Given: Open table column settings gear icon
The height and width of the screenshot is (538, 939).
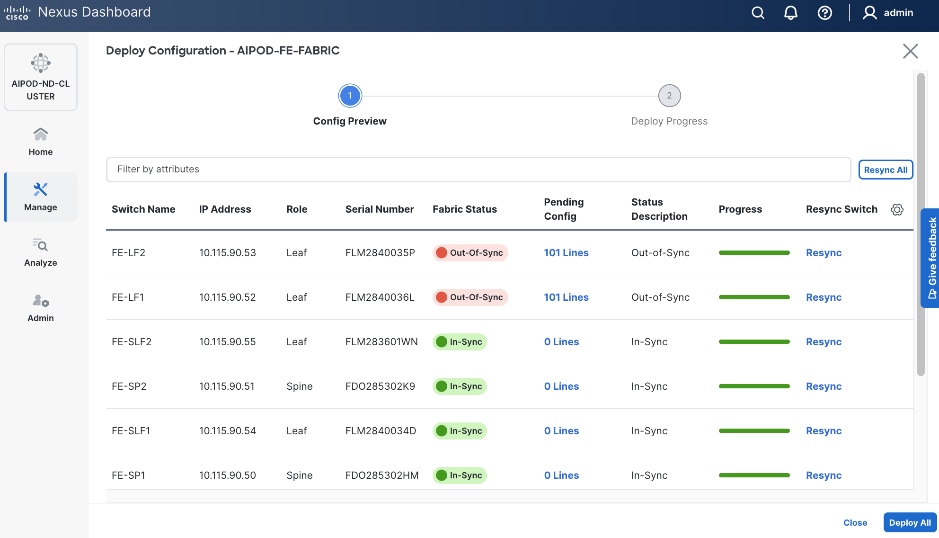Looking at the screenshot, I should [x=897, y=210].
